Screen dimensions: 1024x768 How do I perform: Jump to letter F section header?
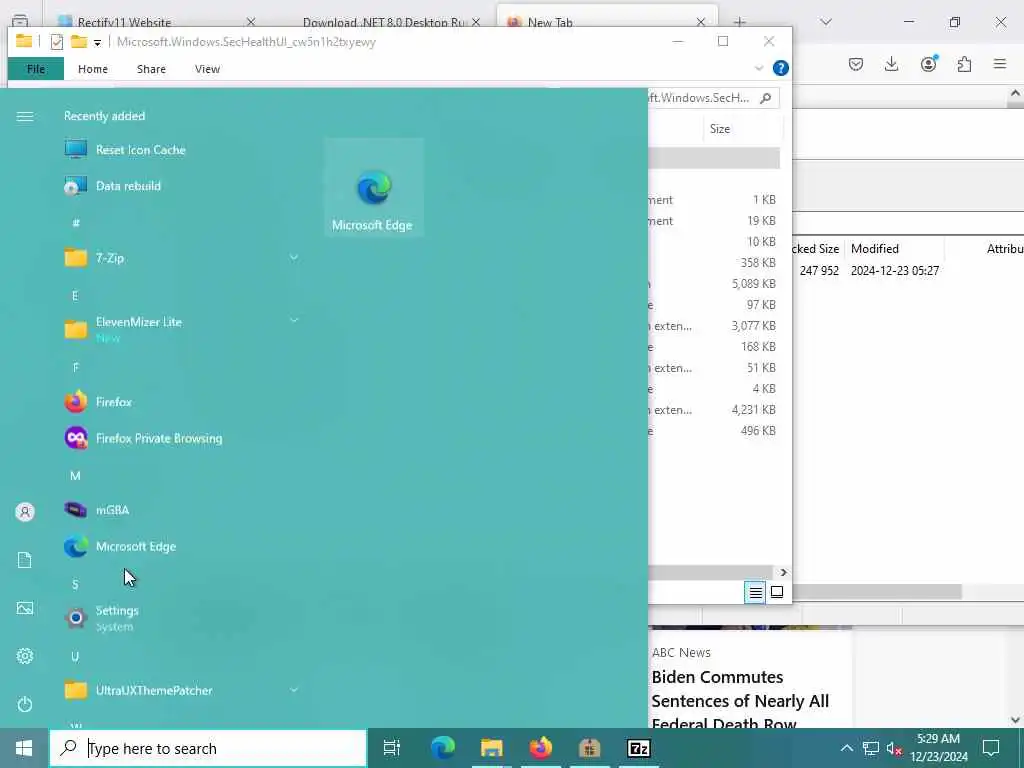point(75,368)
